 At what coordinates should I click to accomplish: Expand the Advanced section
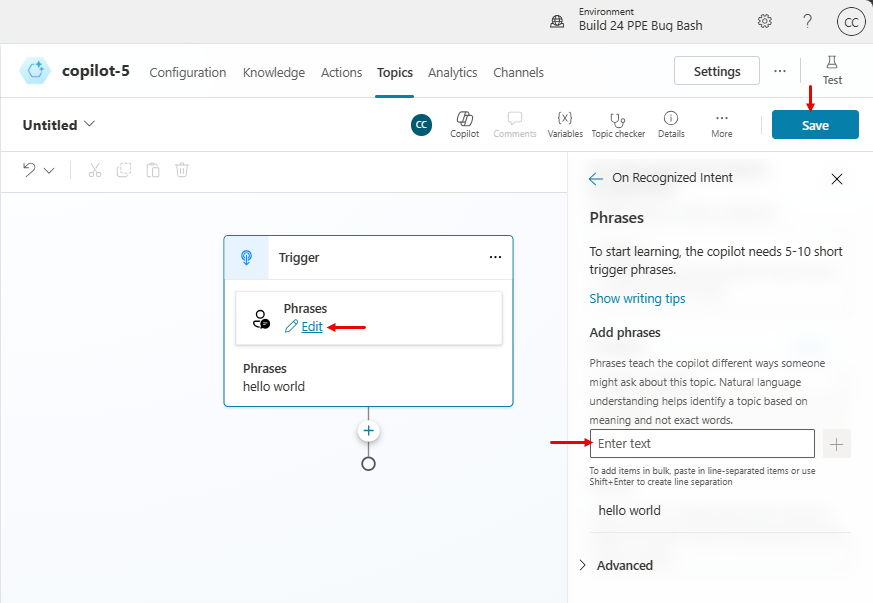(616, 565)
